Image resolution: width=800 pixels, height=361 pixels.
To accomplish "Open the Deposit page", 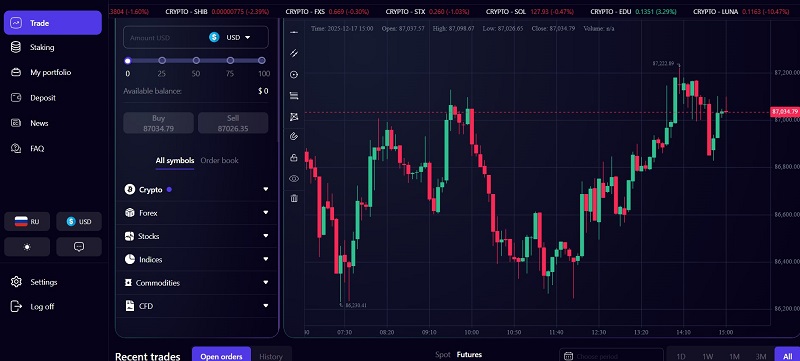I will pyautogui.click(x=43, y=98).
